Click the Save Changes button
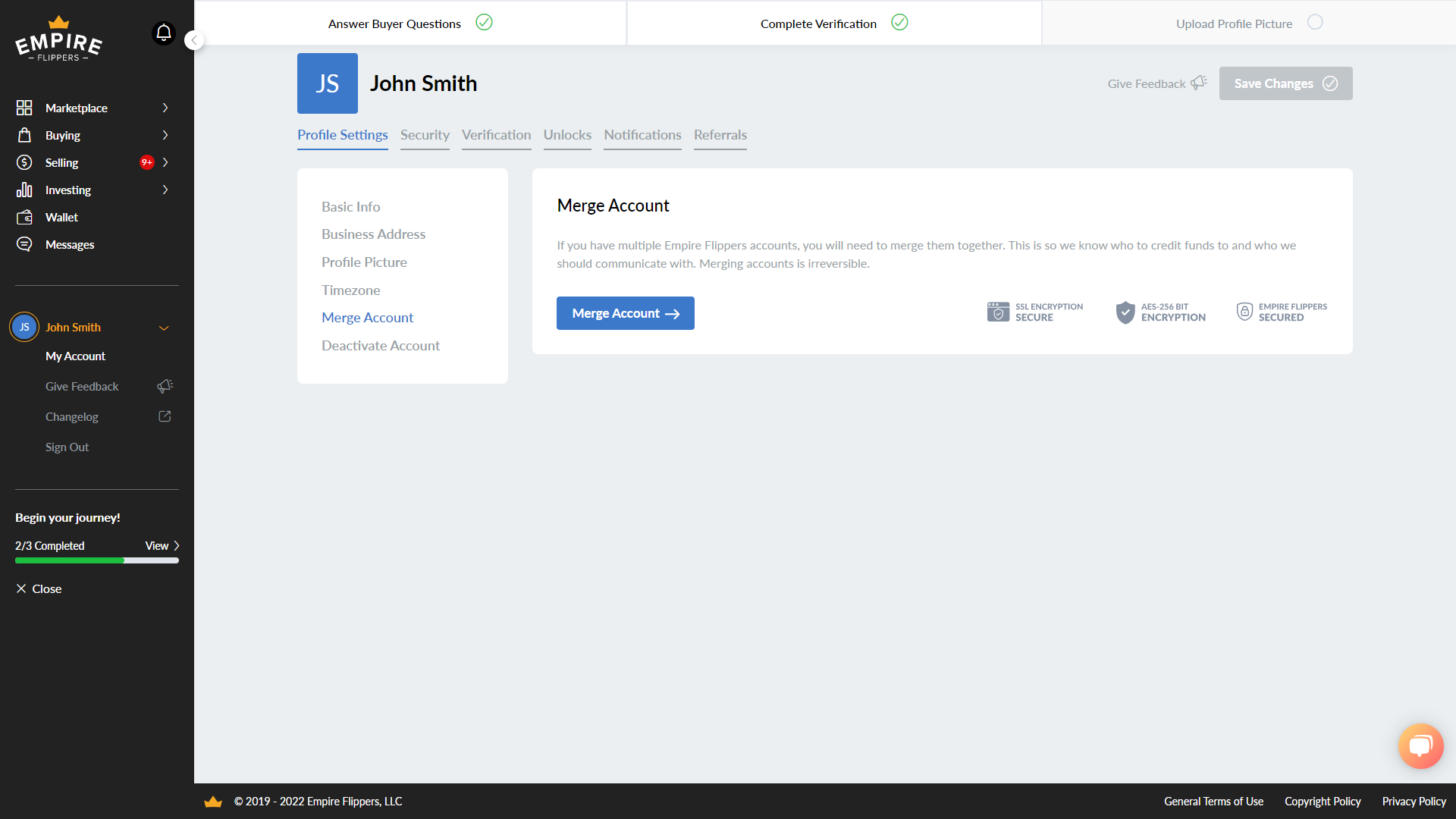This screenshot has width=1456, height=819. pos(1286,83)
